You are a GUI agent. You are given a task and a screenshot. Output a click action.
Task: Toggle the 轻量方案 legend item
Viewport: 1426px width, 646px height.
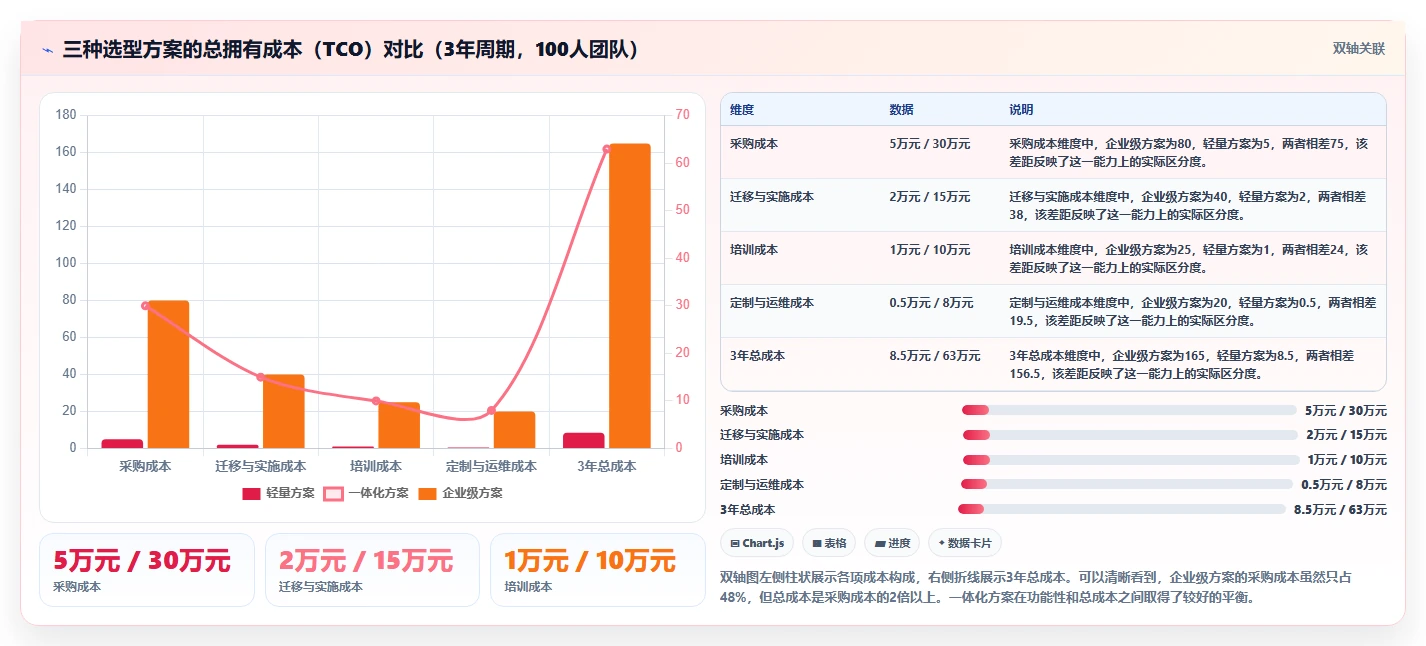click(278, 493)
